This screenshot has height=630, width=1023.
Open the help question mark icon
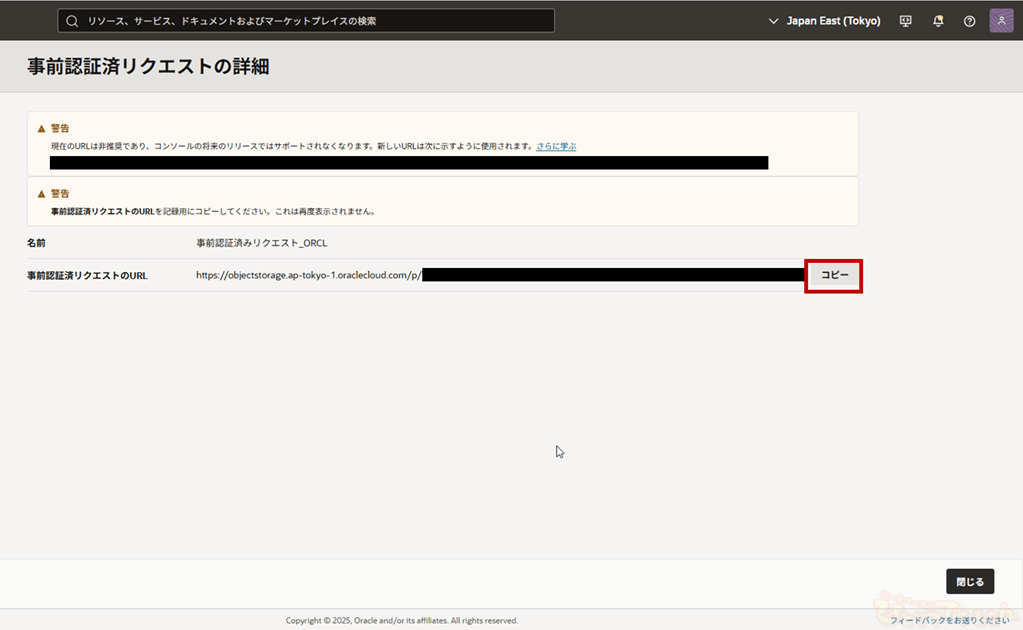tap(969, 21)
